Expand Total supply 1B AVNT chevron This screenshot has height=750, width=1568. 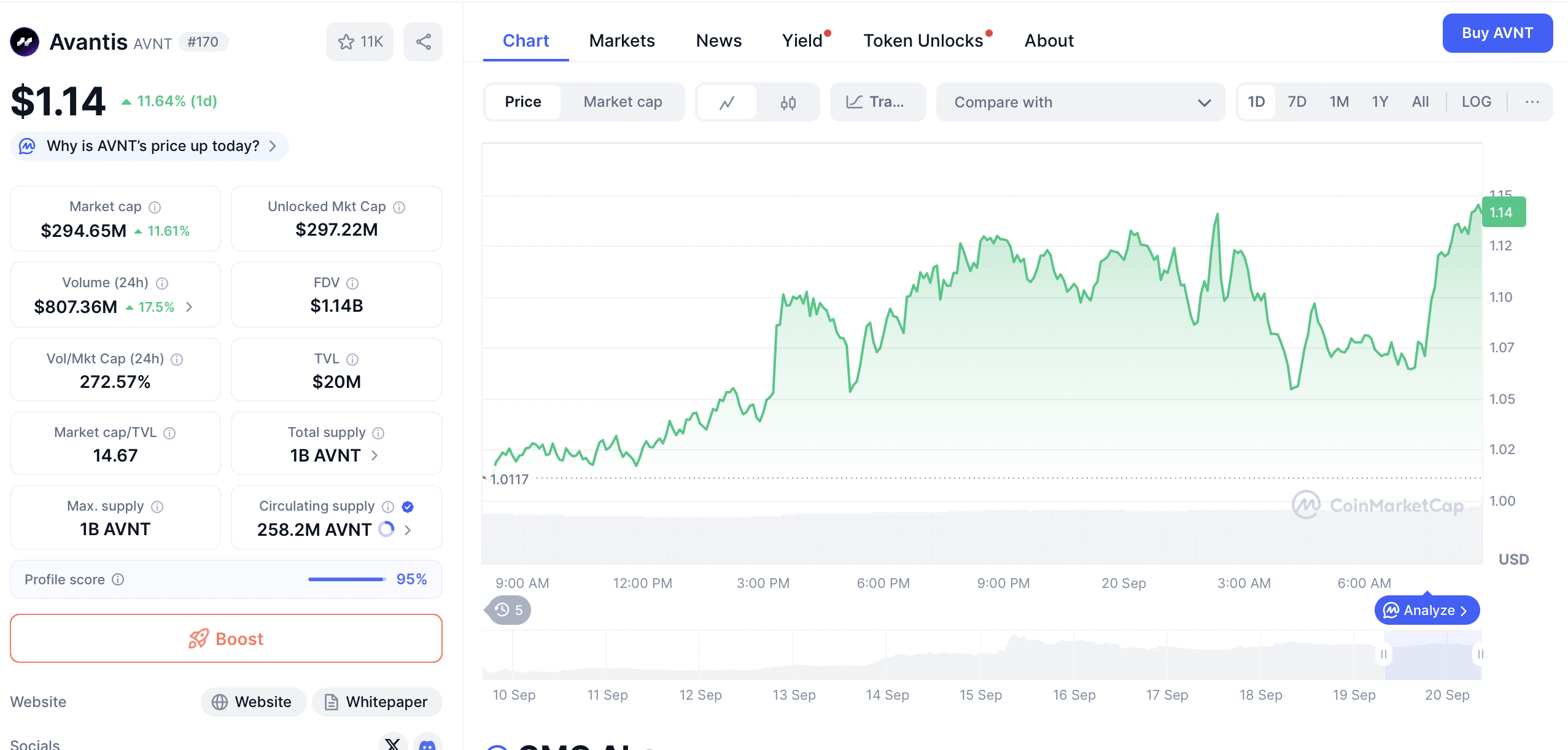pos(375,455)
